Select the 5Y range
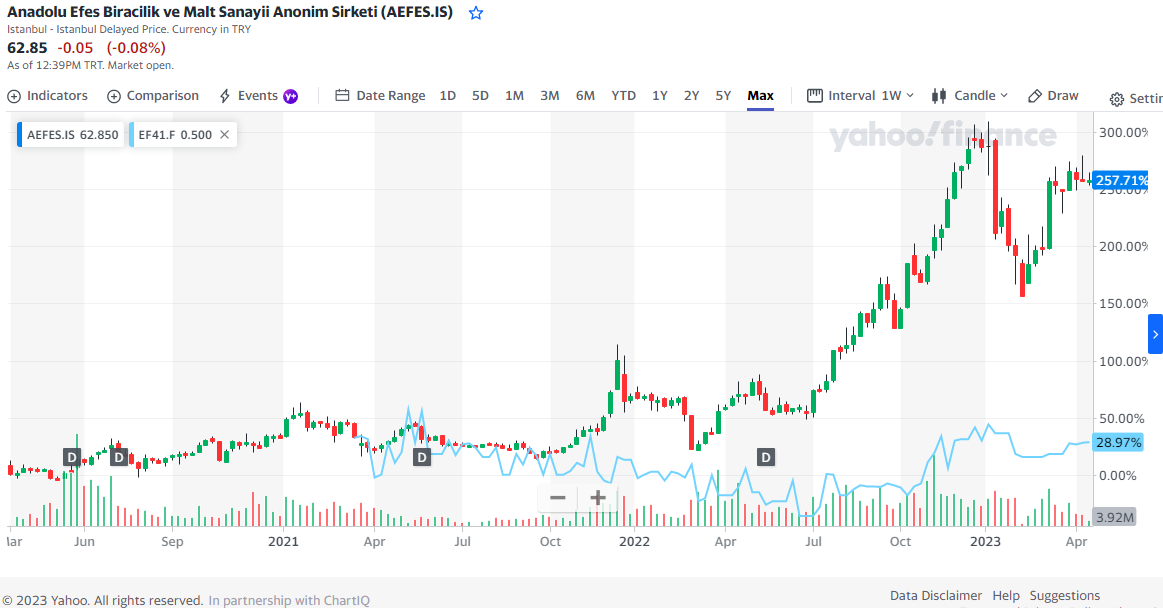This screenshot has height=608, width=1163. (723, 96)
